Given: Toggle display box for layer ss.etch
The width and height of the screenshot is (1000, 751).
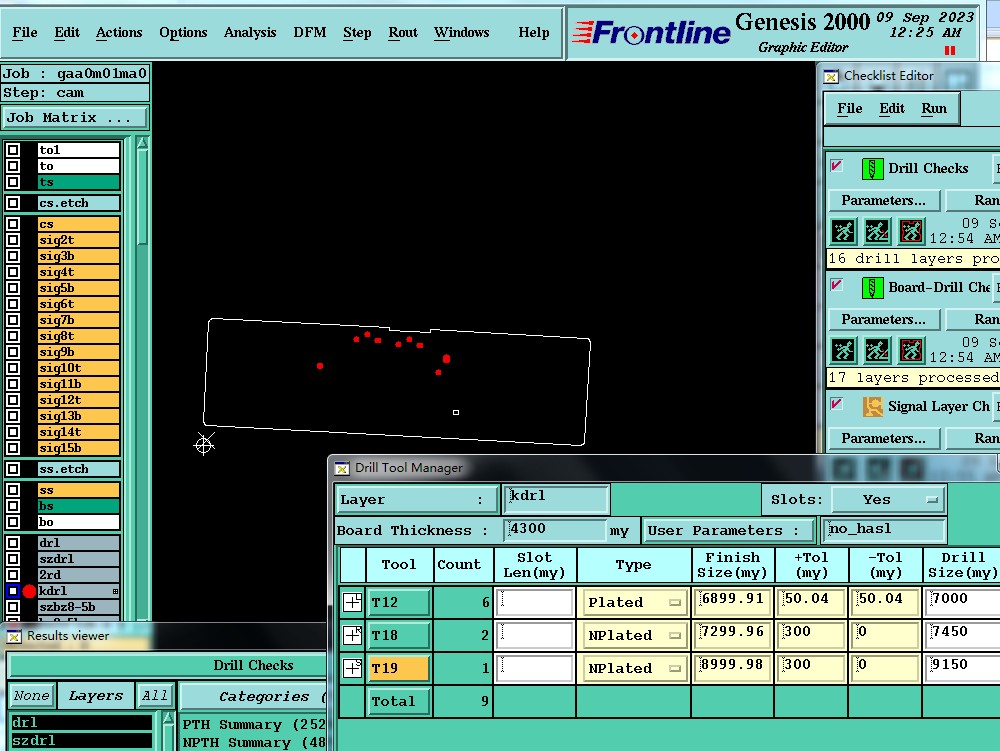Looking at the screenshot, I should [13, 469].
